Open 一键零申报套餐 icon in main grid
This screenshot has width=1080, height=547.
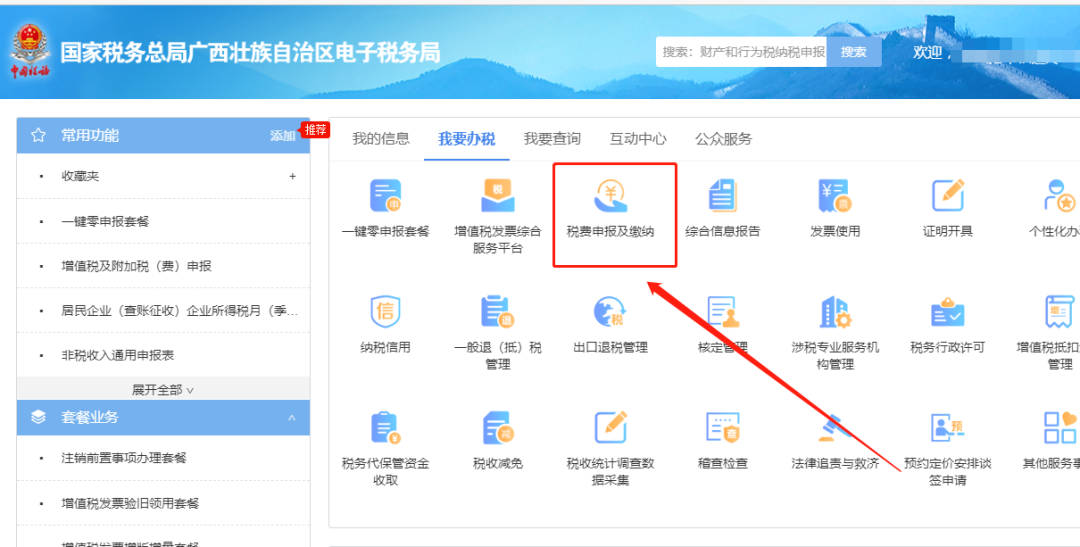(x=386, y=196)
